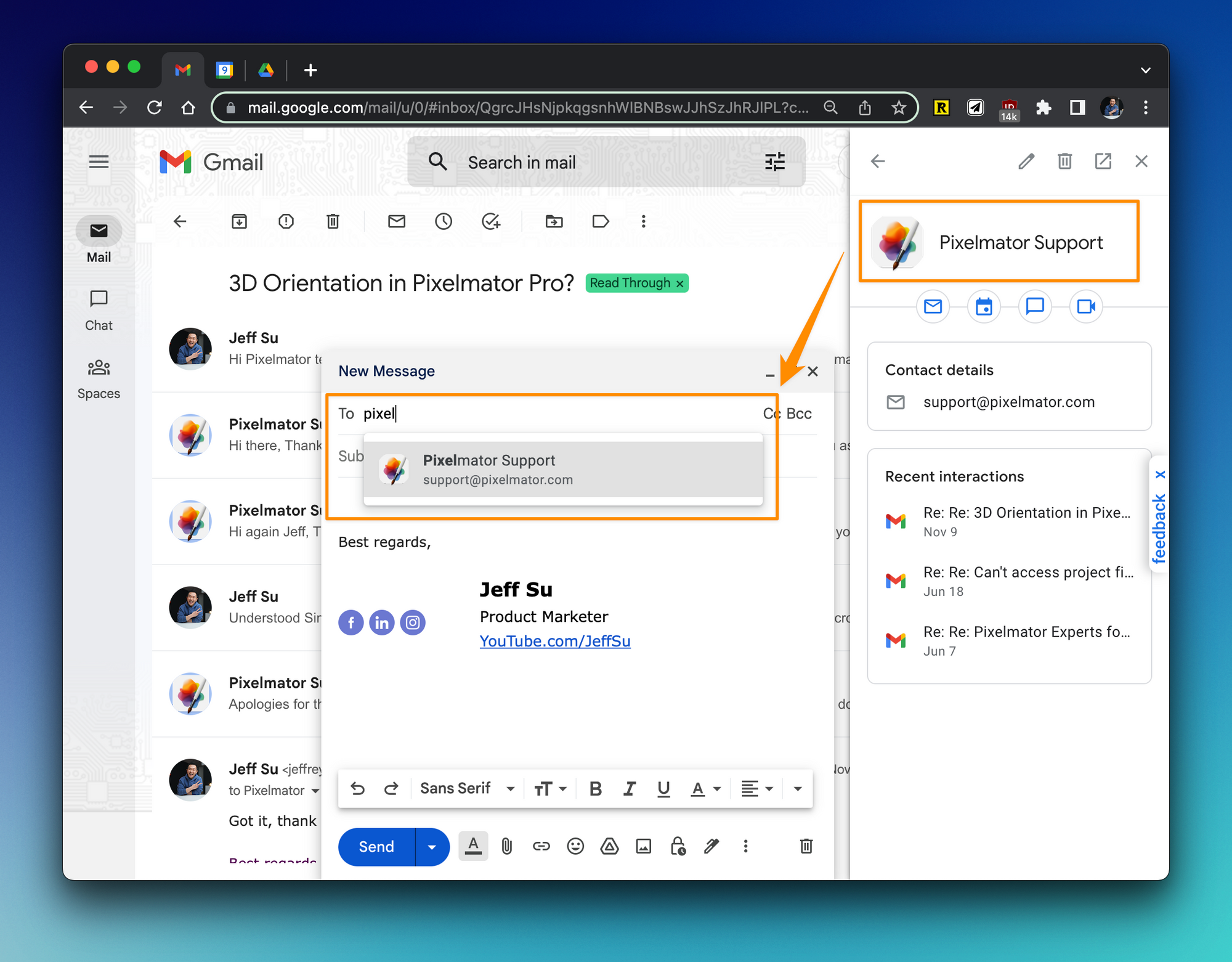1232x962 pixels.
Task: Open more compose options menu
Action: click(x=745, y=846)
